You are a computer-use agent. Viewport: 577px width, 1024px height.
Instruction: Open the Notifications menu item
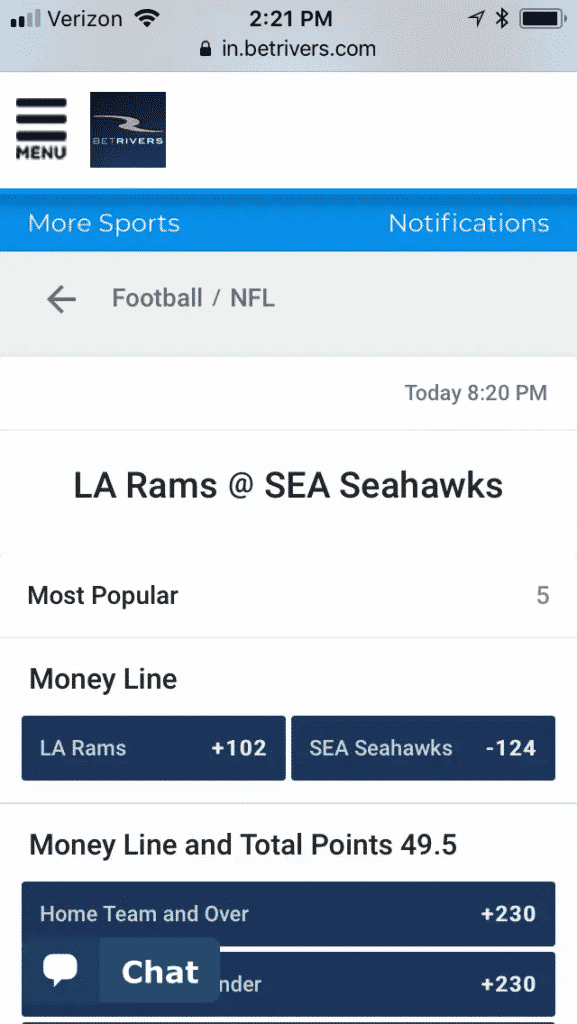tap(468, 223)
